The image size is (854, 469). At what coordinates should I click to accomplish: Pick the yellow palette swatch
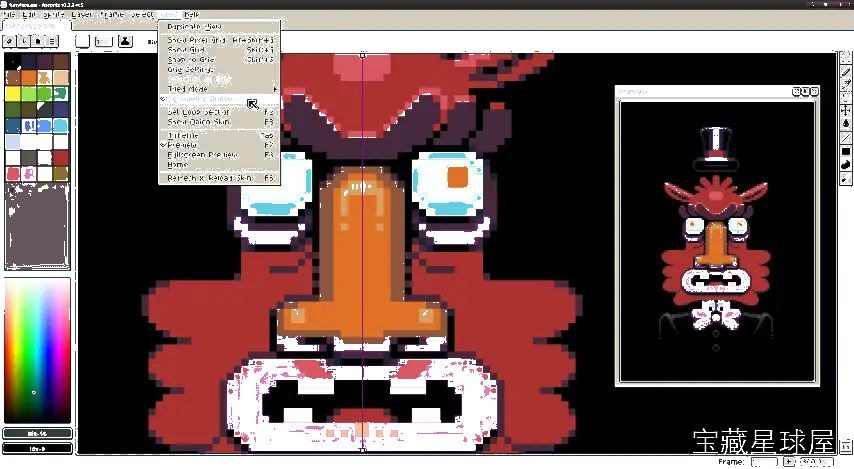pos(13,93)
